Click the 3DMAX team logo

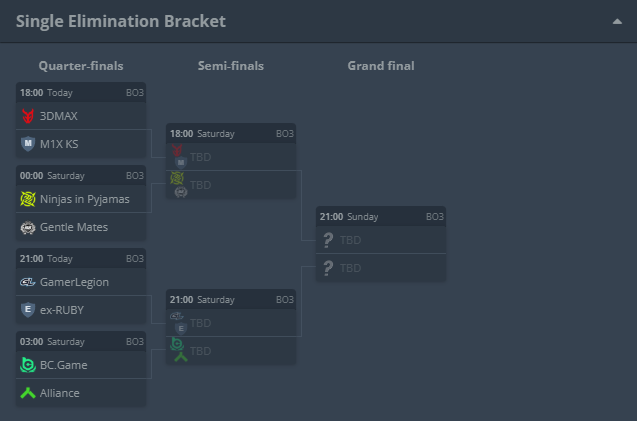pyautogui.click(x=28, y=116)
